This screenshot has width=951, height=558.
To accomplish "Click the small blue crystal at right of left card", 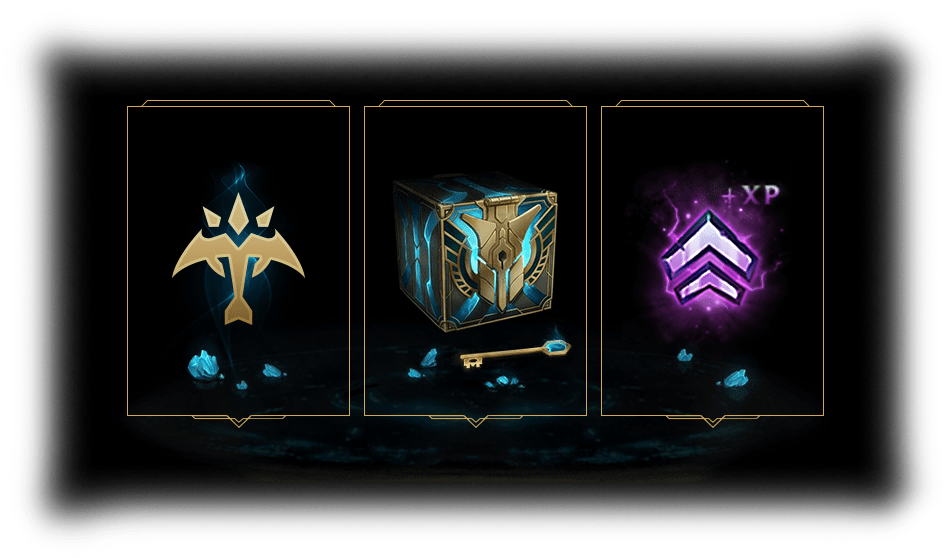I will [274, 371].
